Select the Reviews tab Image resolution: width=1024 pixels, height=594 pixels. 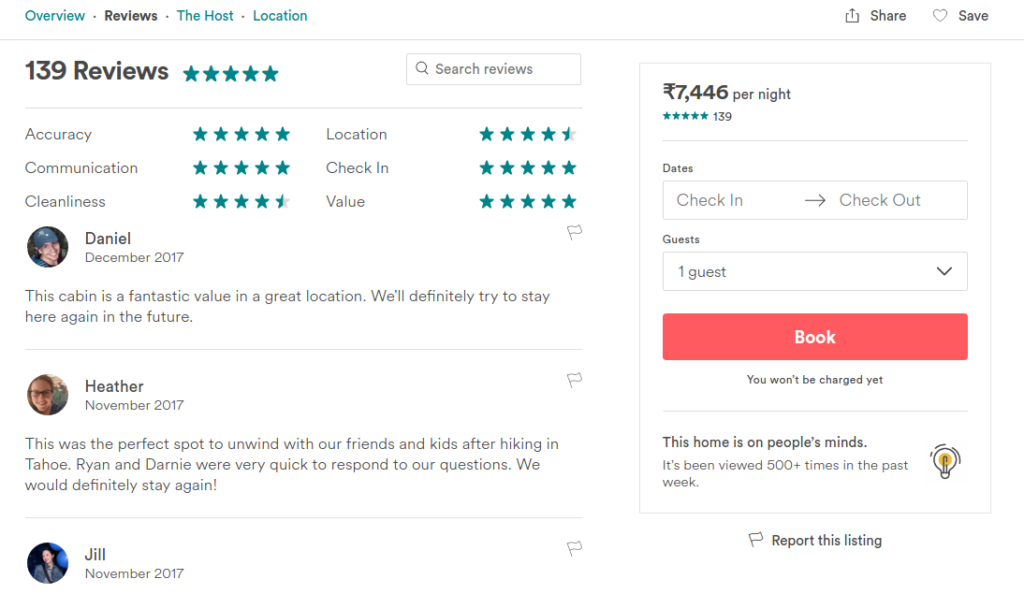tap(131, 16)
